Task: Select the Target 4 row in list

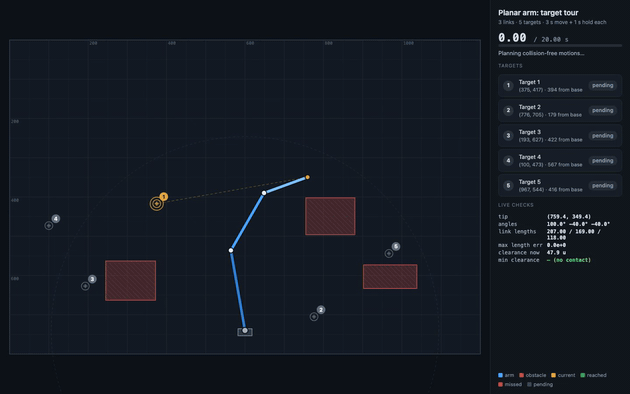Action: coord(560,160)
